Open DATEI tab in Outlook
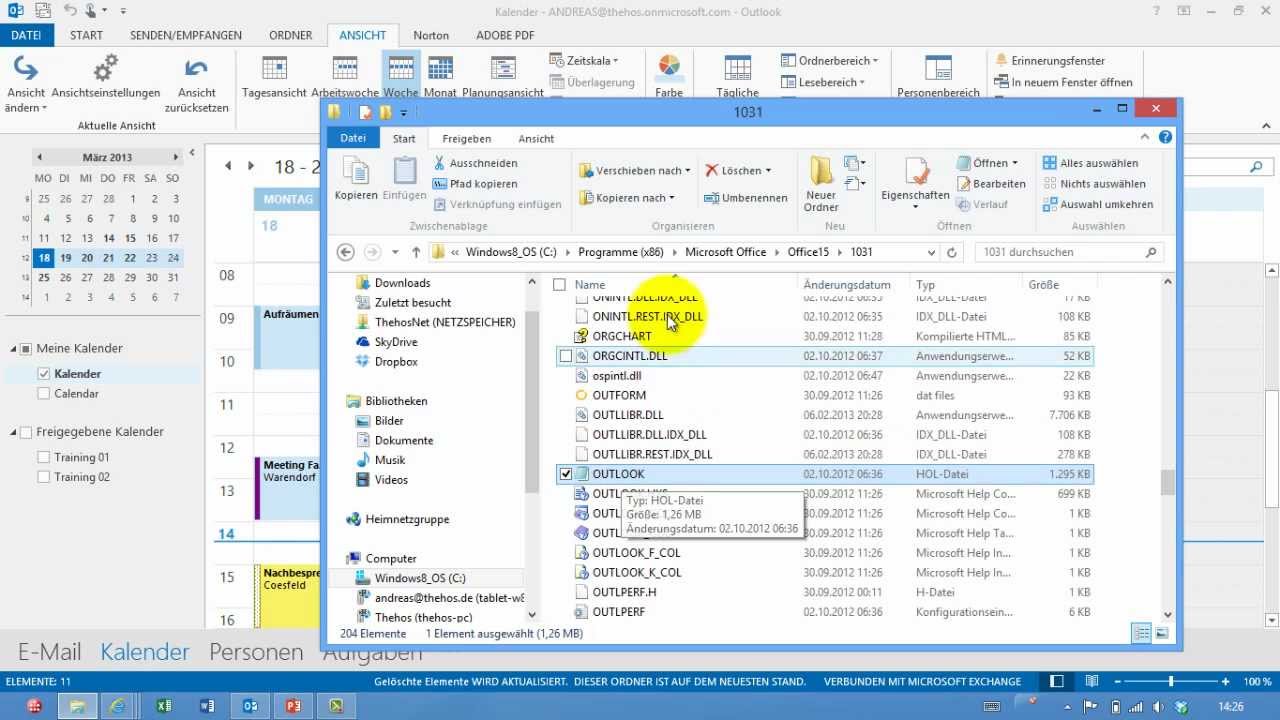 [27, 35]
